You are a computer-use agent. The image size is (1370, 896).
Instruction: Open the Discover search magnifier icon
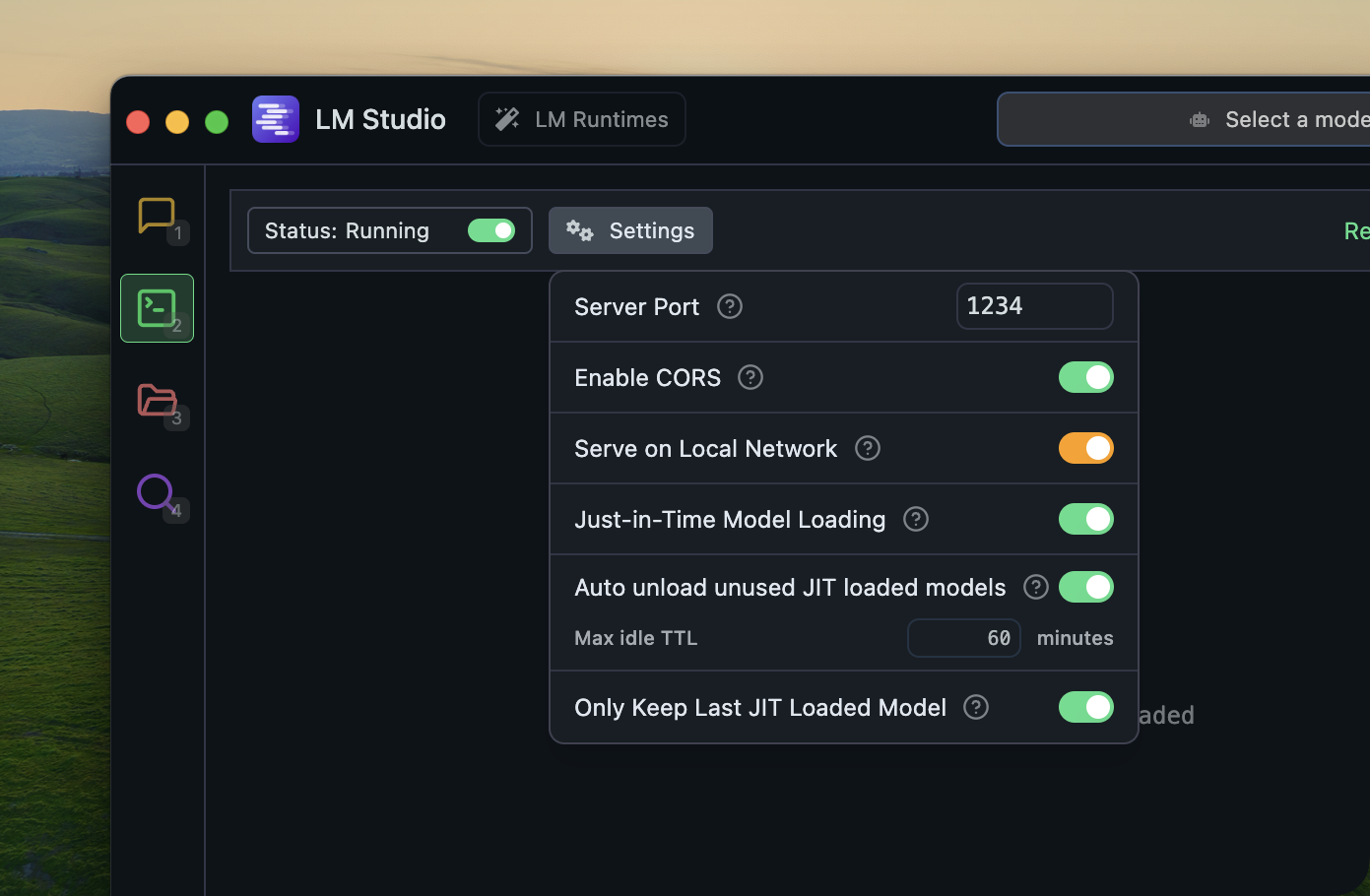point(157,492)
